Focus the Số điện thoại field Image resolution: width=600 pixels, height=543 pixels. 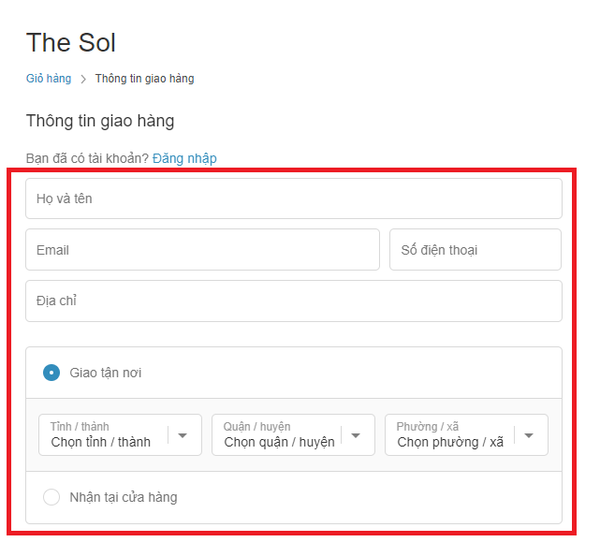[x=475, y=250]
